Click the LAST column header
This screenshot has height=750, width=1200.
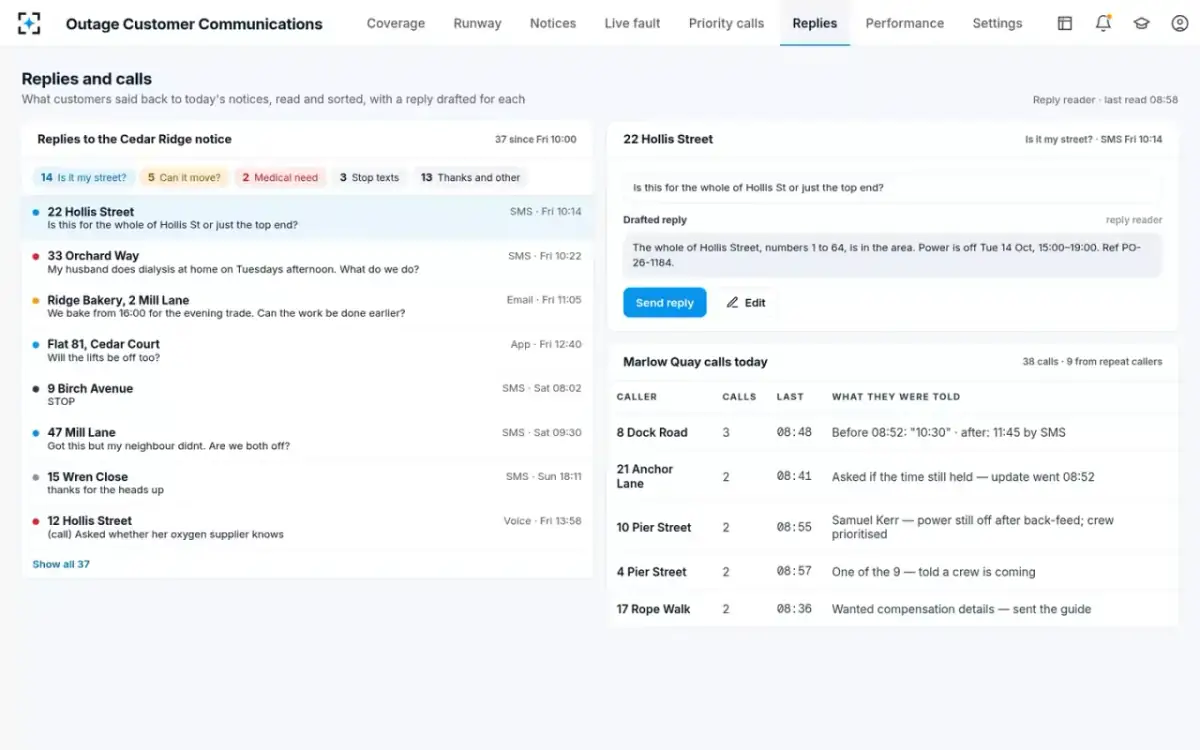click(x=790, y=397)
